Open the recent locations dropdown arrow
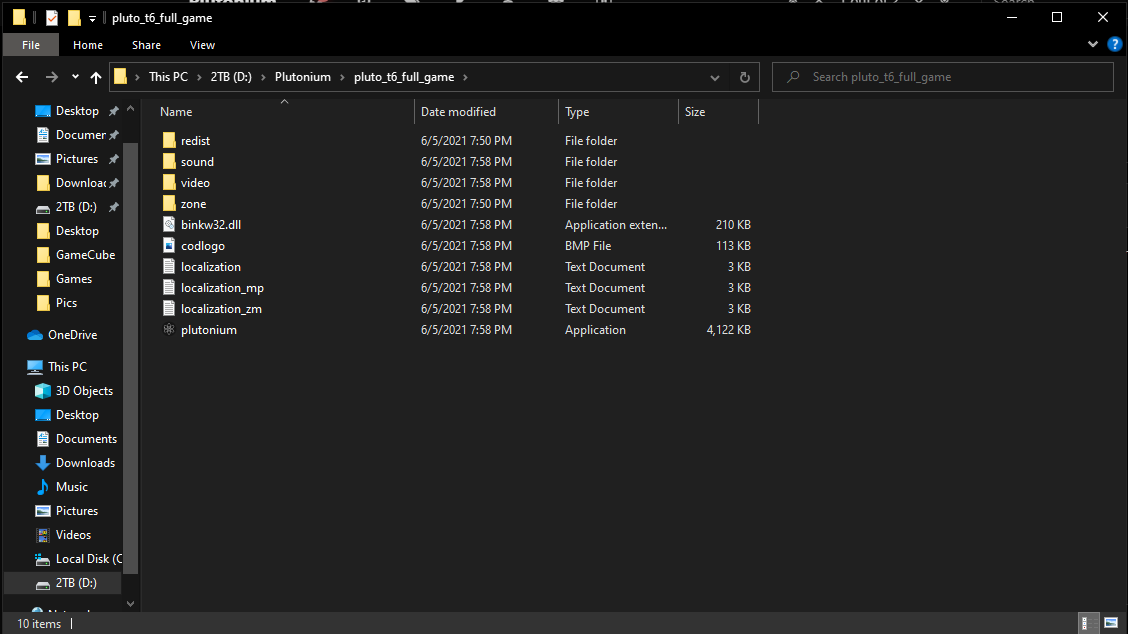This screenshot has height=634, width=1128. [75, 77]
